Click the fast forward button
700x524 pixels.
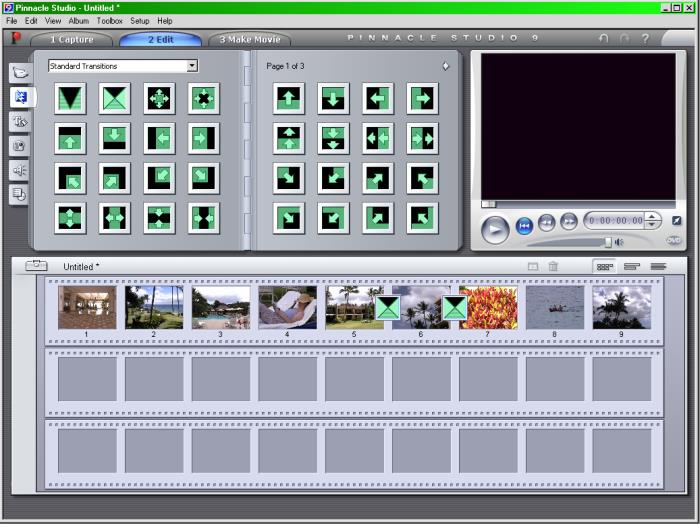[568, 222]
